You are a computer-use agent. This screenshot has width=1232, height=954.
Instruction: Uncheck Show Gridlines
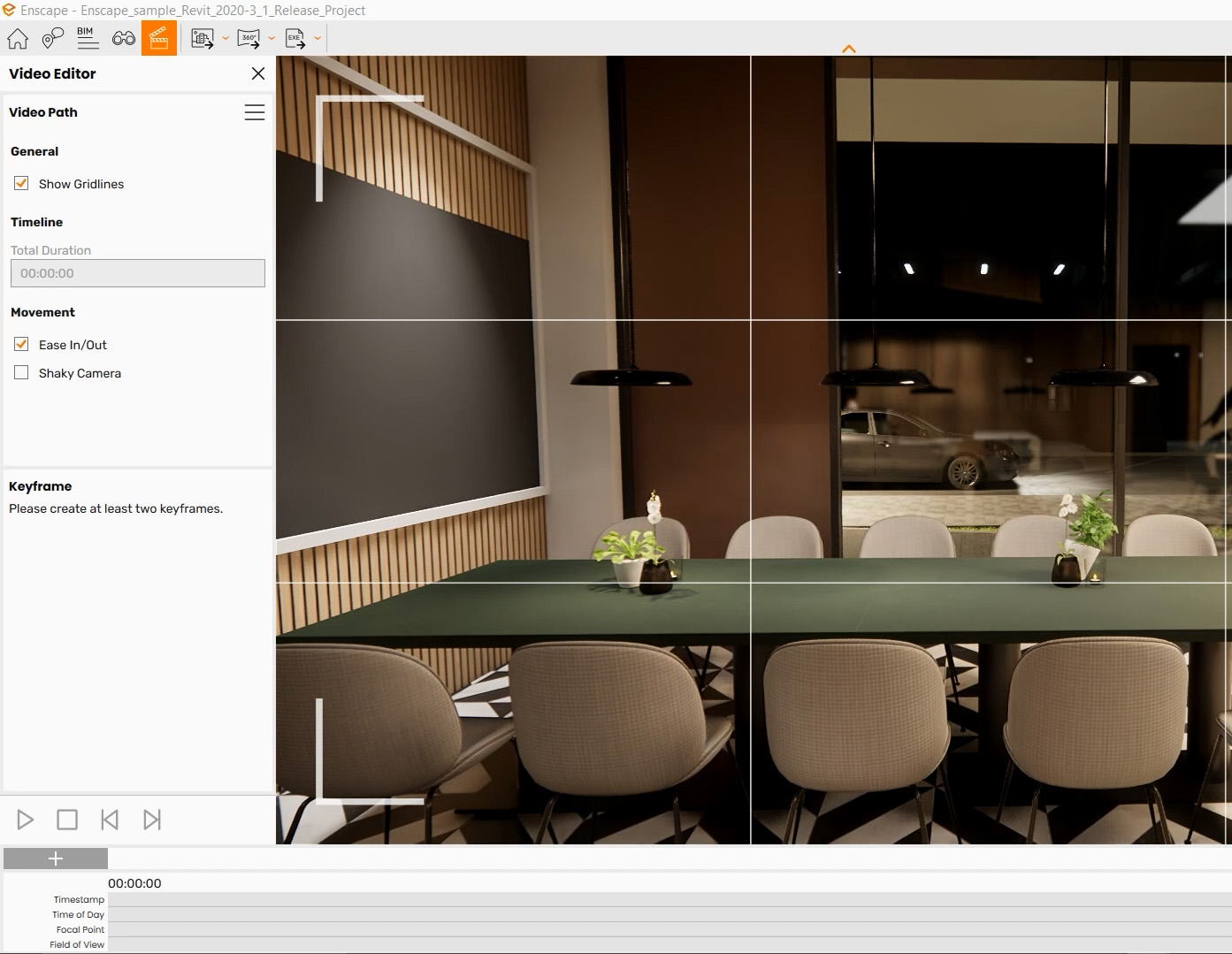click(20, 183)
